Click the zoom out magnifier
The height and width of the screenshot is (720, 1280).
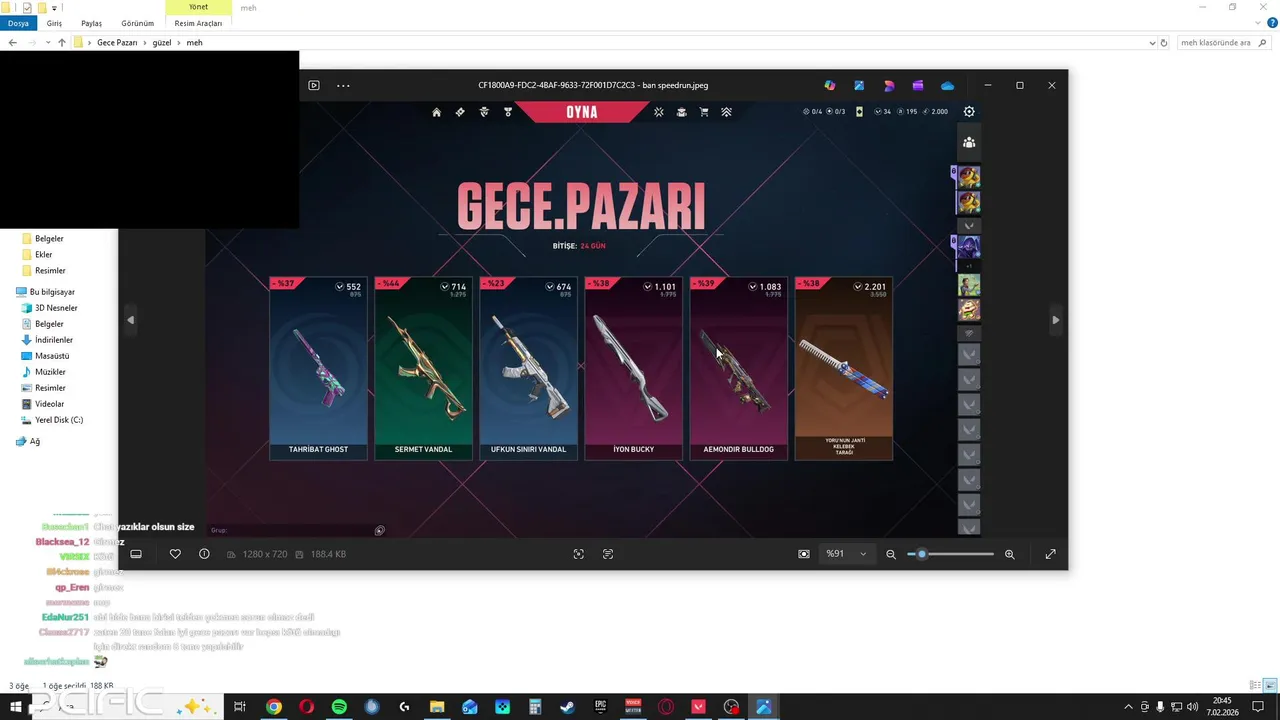(891, 554)
